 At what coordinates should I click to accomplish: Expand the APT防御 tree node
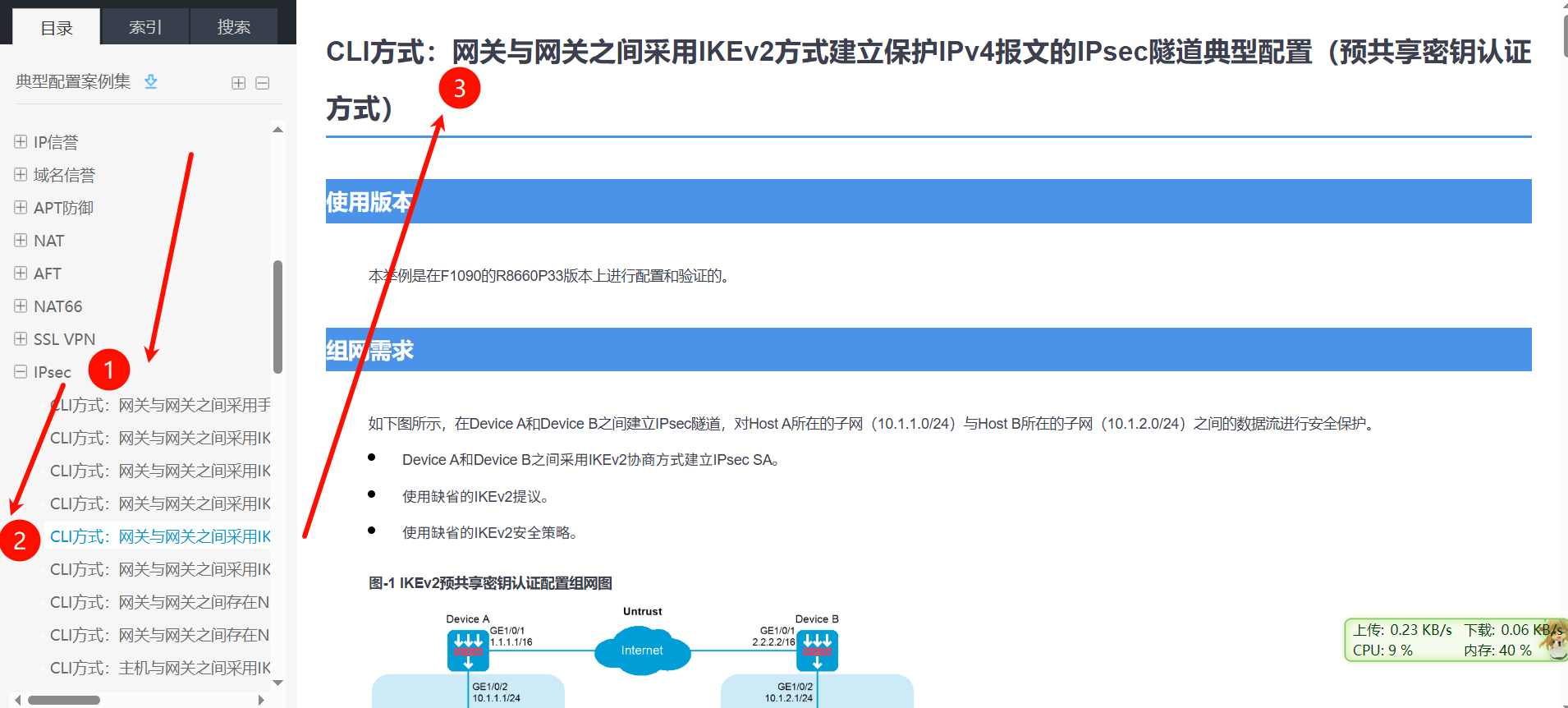pos(21,208)
